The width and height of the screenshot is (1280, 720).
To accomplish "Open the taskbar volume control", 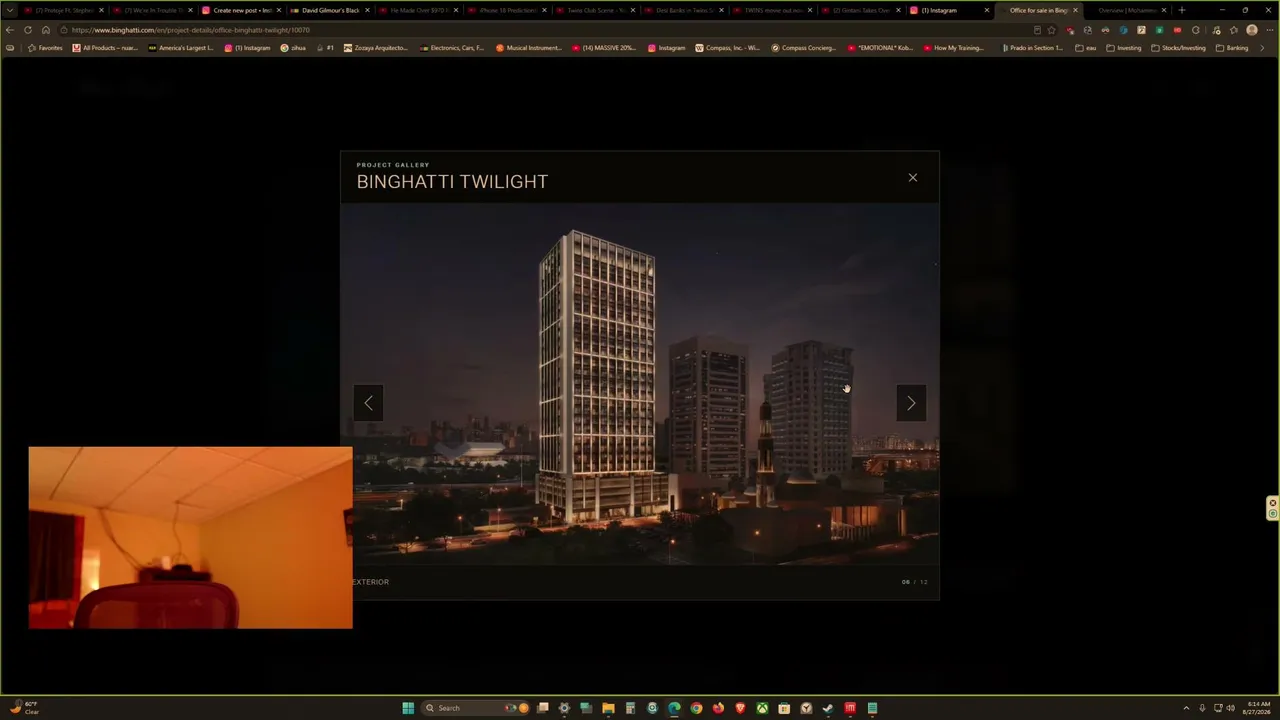I will (x=1230, y=708).
